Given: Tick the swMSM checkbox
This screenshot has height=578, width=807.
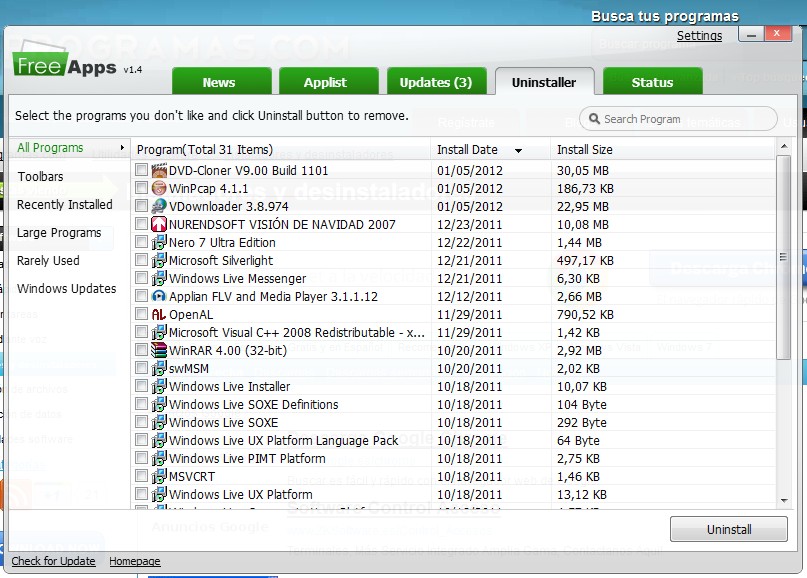Looking at the screenshot, I should 141,368.
